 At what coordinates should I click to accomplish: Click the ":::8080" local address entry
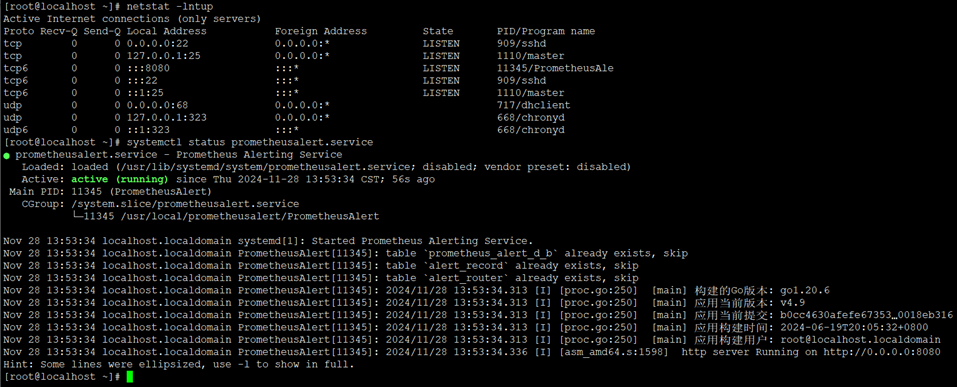tap(148, 68)
